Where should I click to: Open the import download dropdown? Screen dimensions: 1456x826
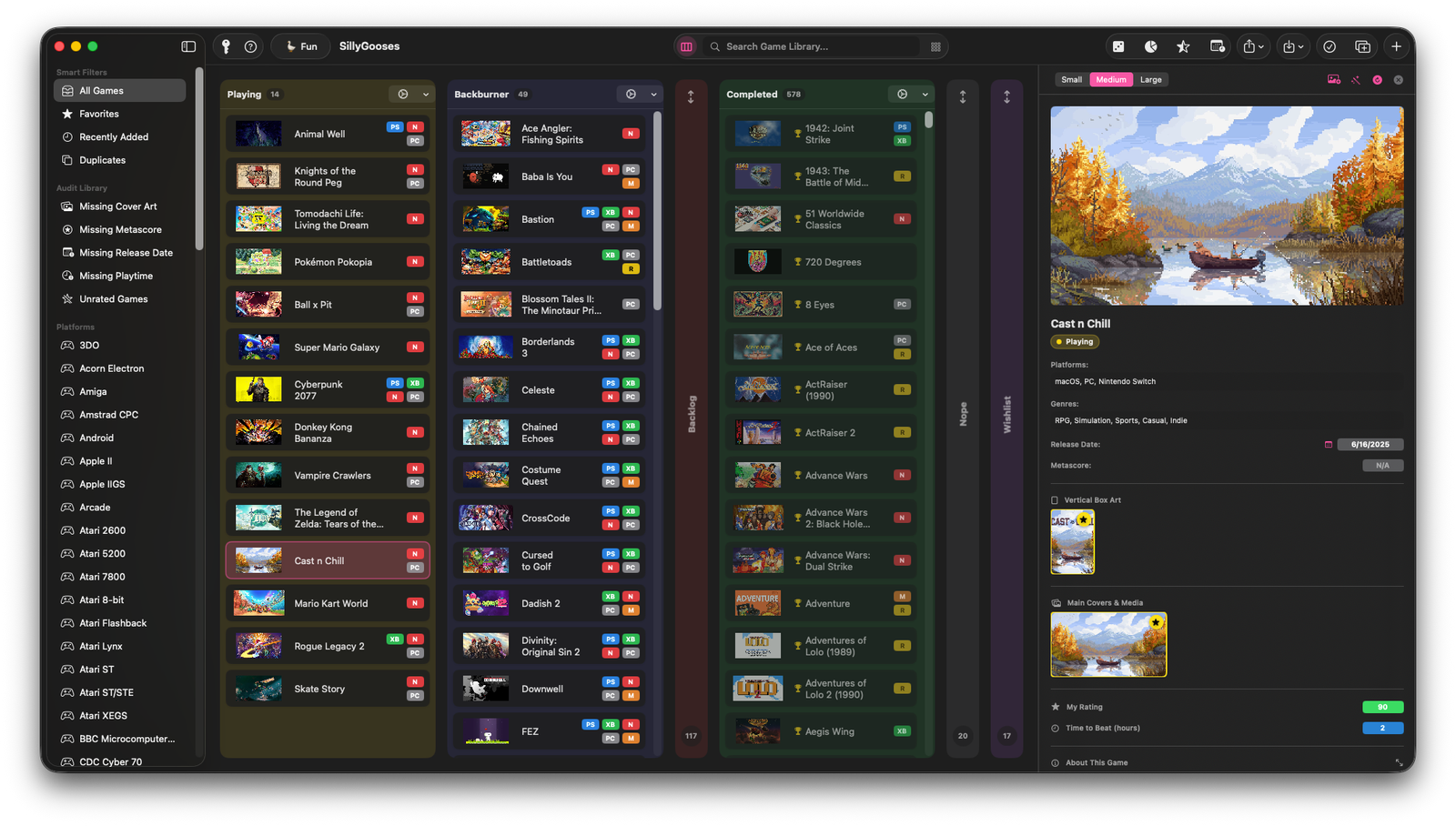[1293, 46]
